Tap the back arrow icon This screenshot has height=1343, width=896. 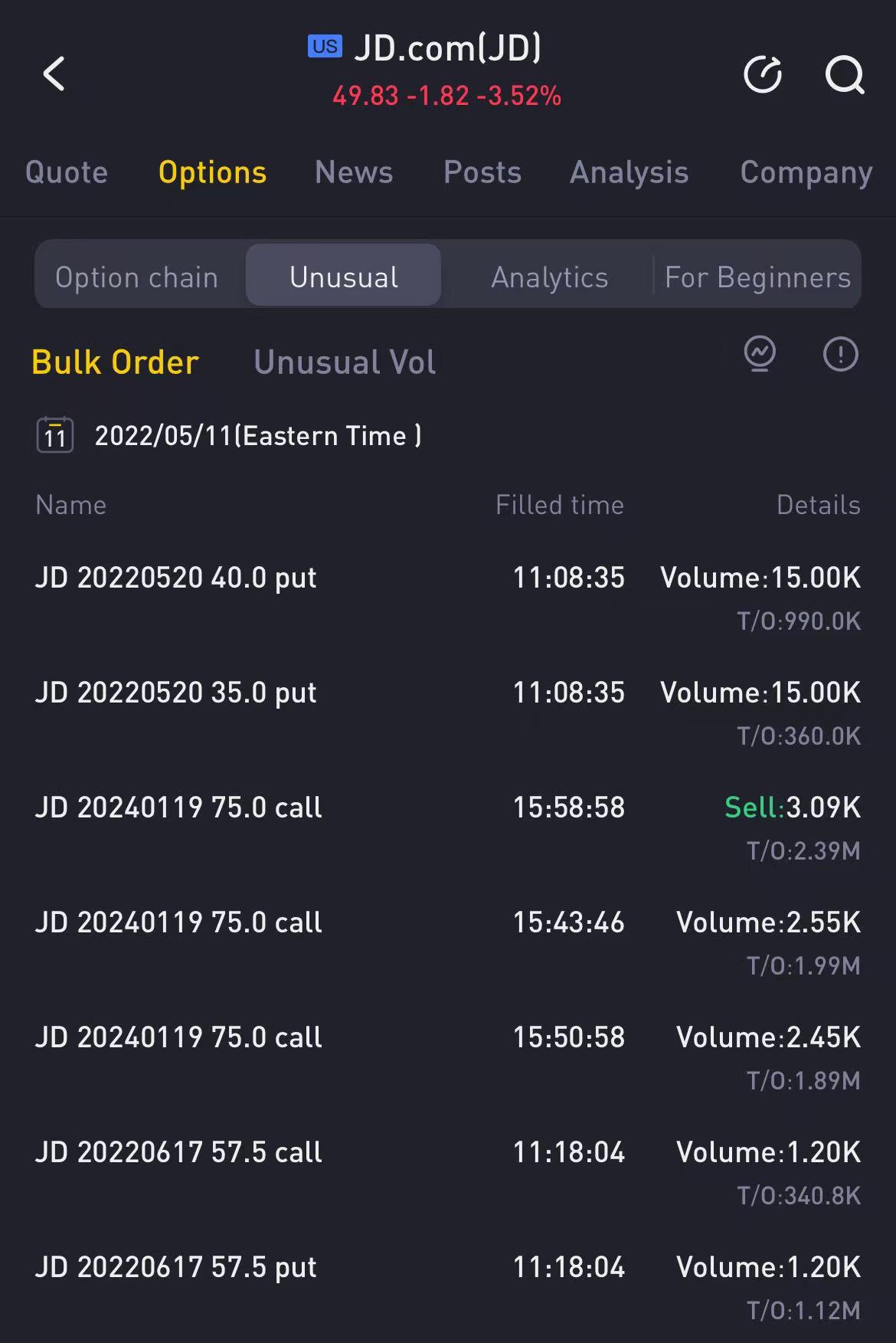tap(54, 74)
